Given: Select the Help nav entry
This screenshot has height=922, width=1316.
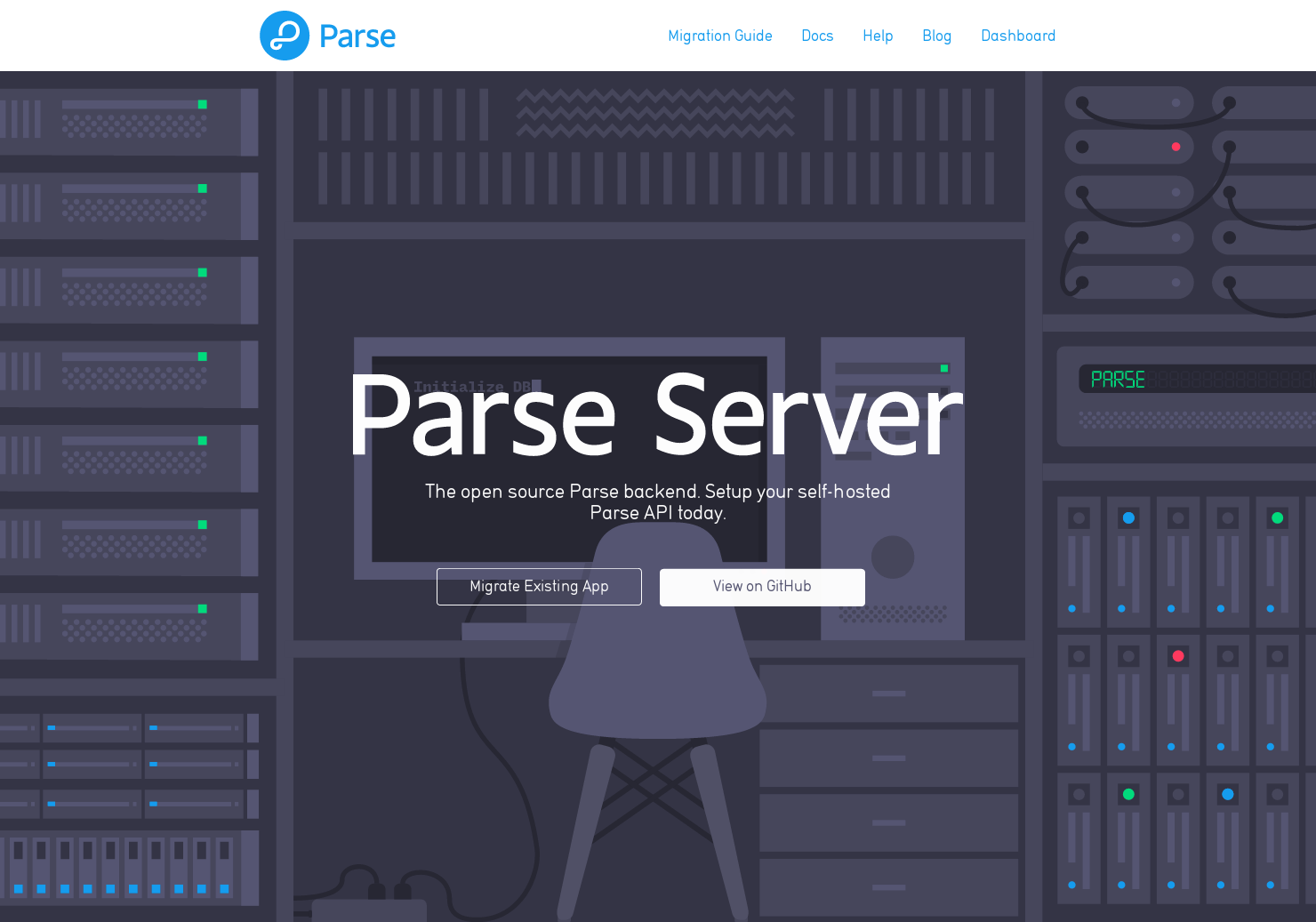Looking at the screenshot, I should (x=878, y=36).
